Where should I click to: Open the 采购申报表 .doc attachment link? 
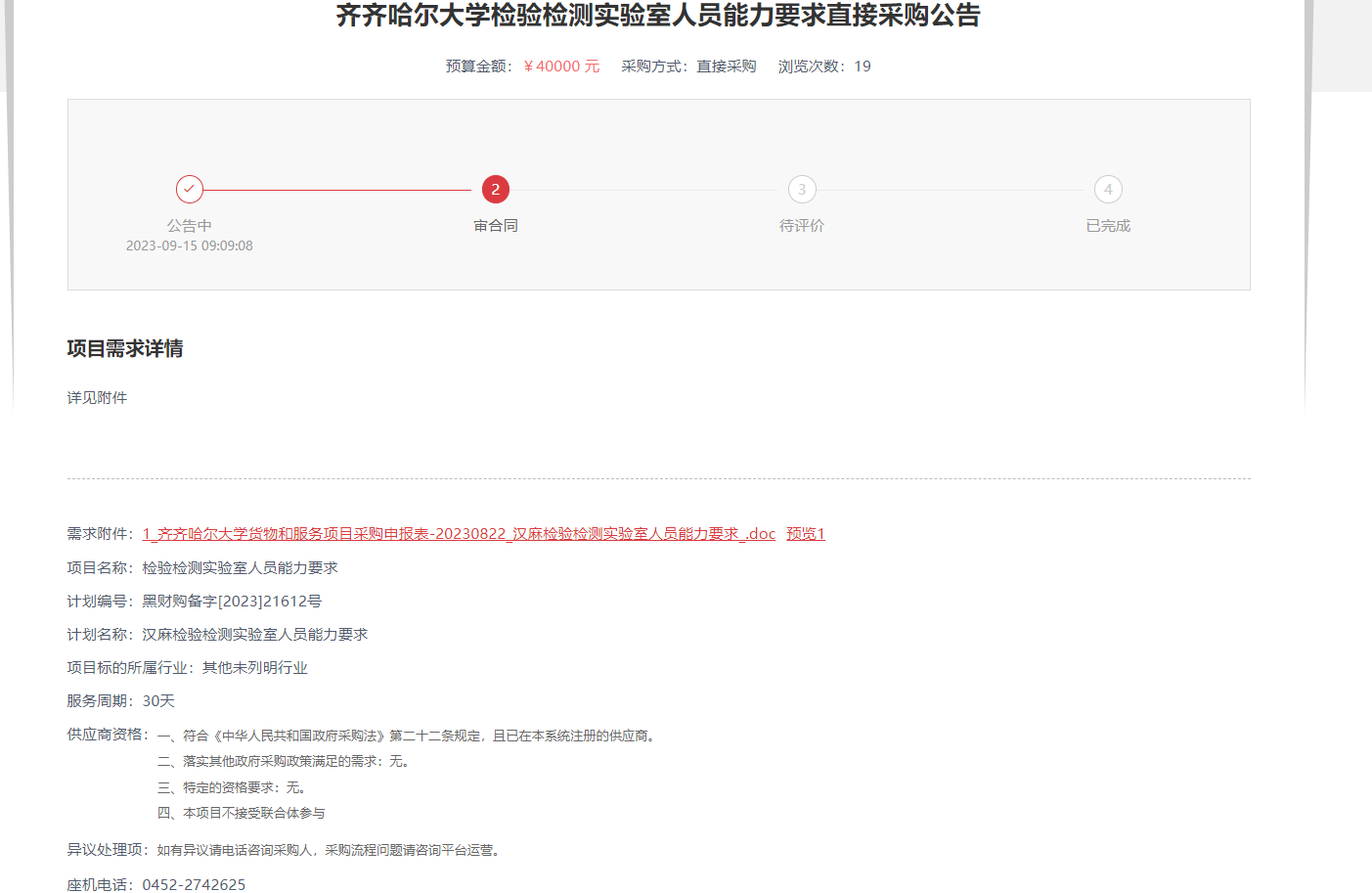click(x=459, y=534)
